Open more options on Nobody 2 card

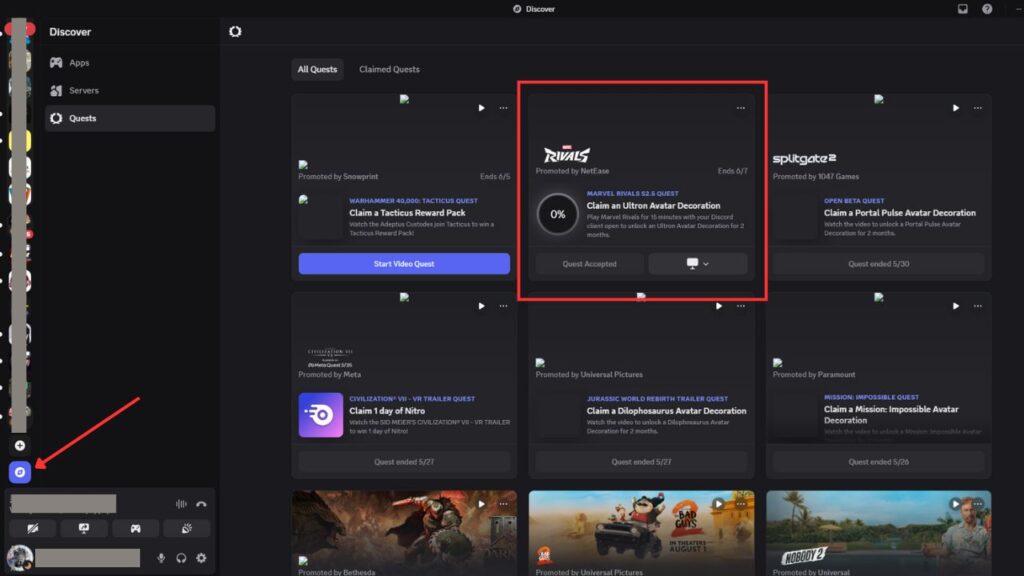[978, 504]
